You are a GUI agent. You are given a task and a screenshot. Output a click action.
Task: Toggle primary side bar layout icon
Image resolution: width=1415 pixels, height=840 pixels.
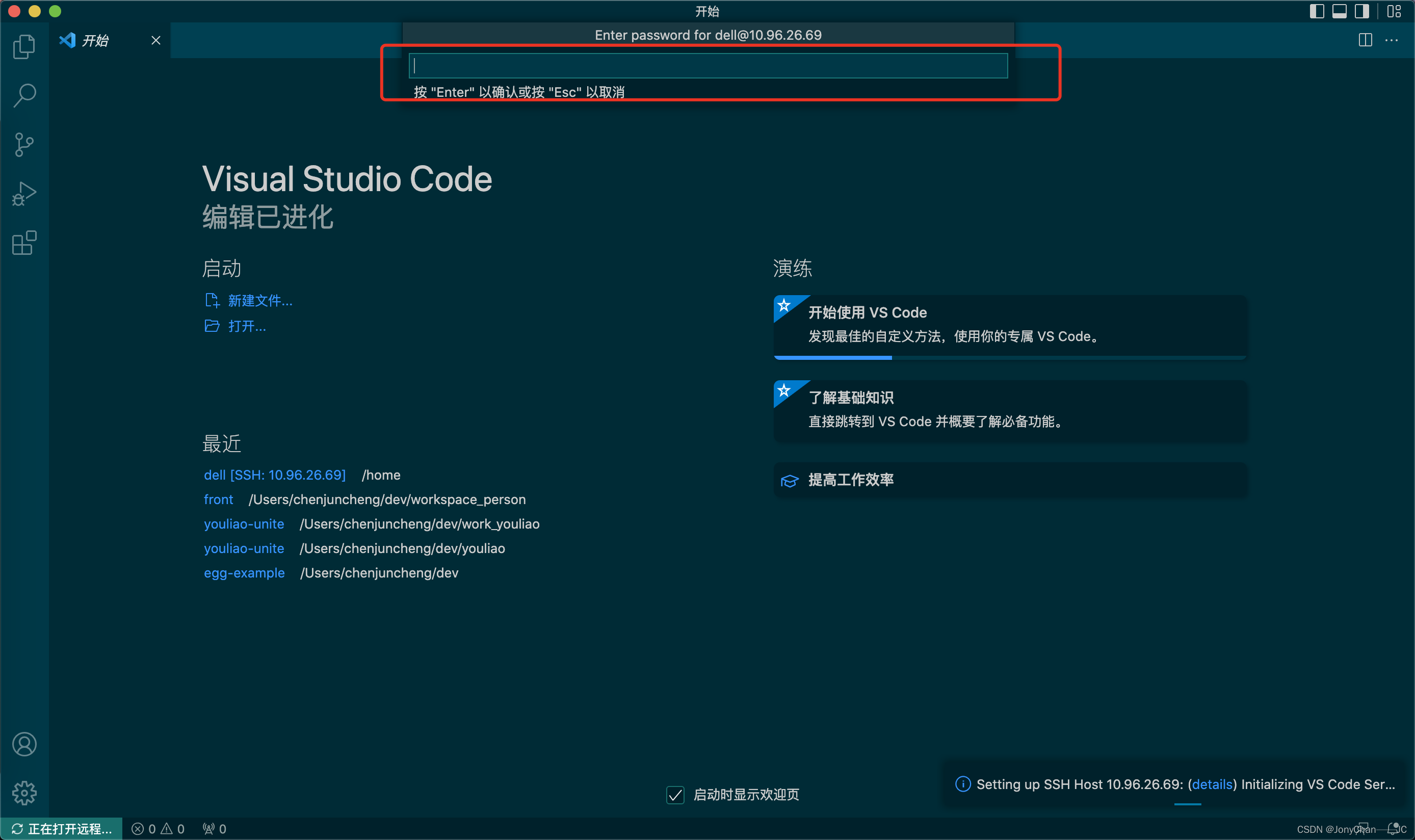point(1317,11)
